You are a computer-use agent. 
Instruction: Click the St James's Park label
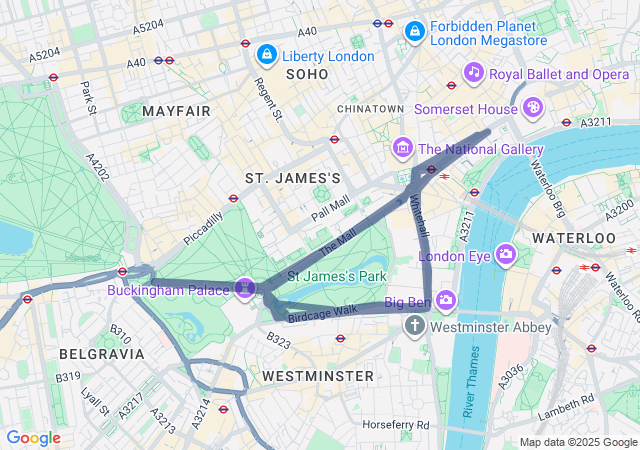tap(337, 276)
